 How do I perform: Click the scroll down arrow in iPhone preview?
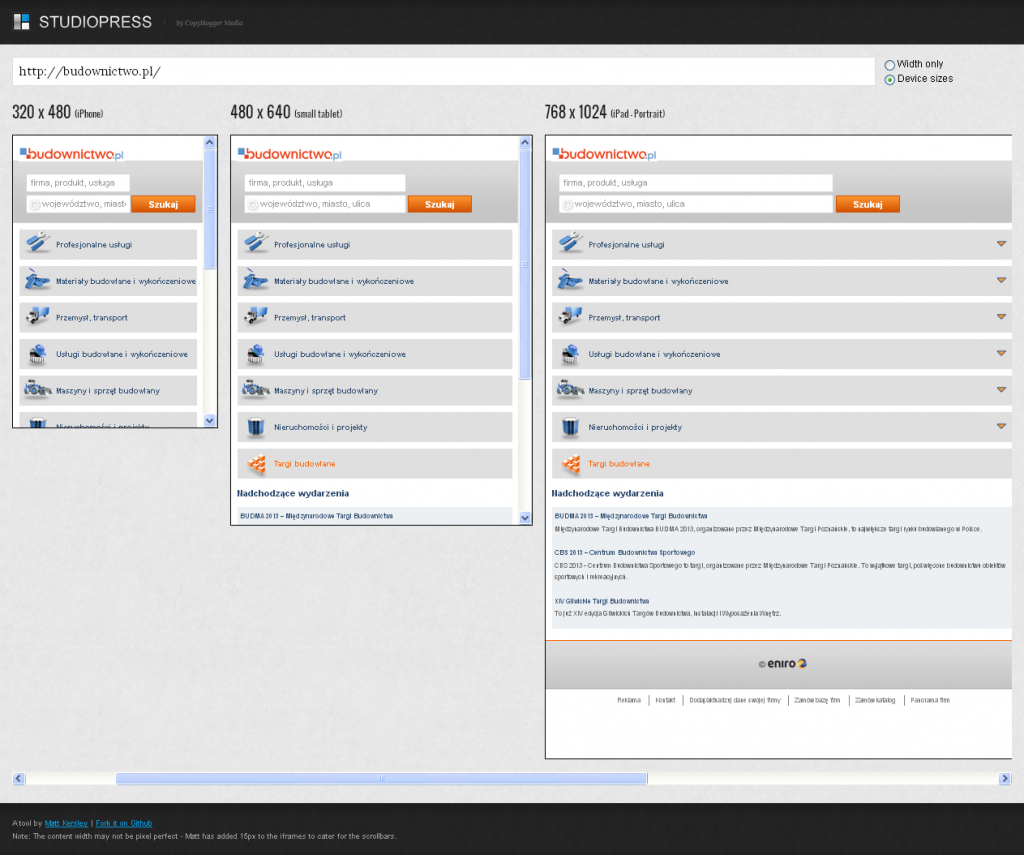(210, 421)
